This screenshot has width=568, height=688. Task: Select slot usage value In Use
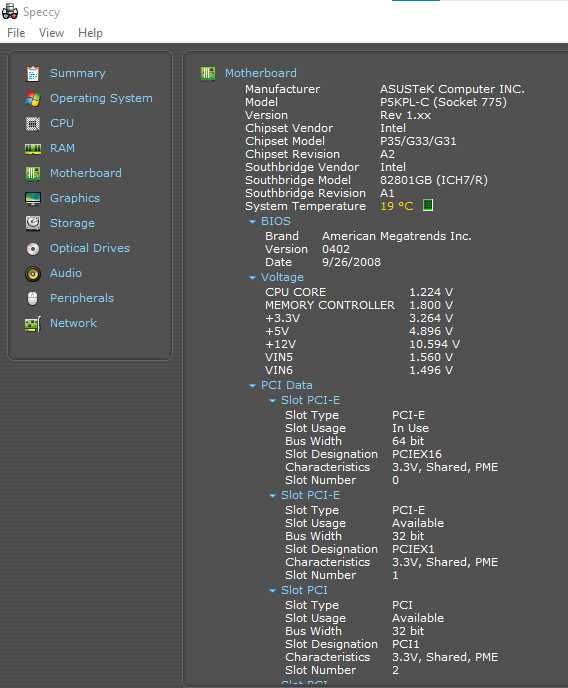[411, 428]
